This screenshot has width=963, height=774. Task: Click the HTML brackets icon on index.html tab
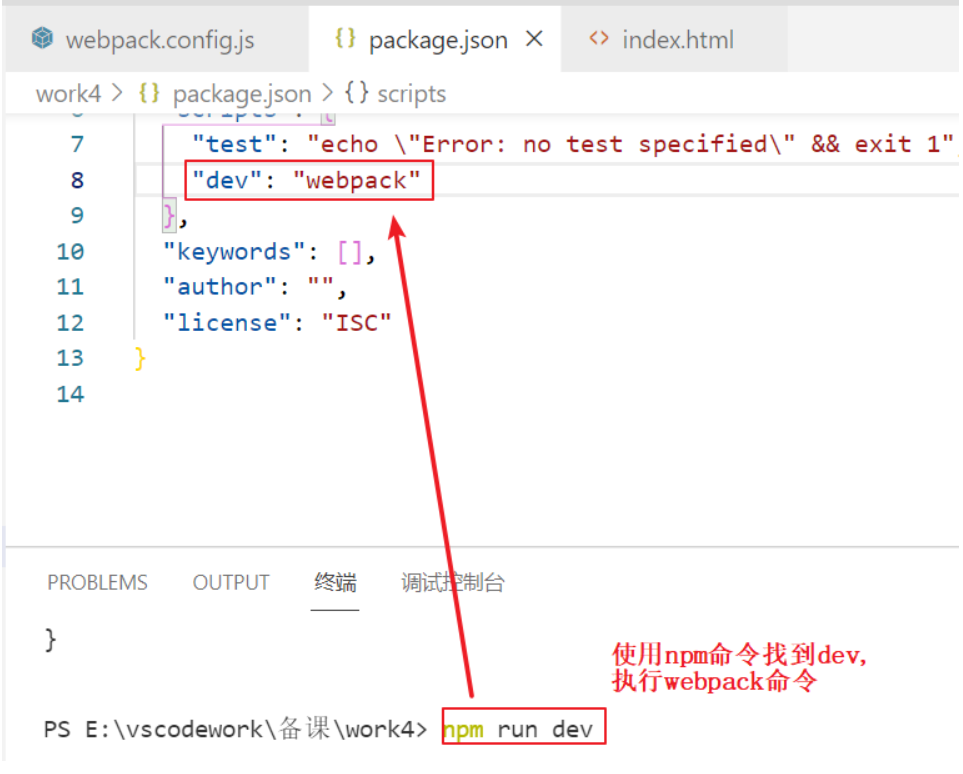(599, 39)
